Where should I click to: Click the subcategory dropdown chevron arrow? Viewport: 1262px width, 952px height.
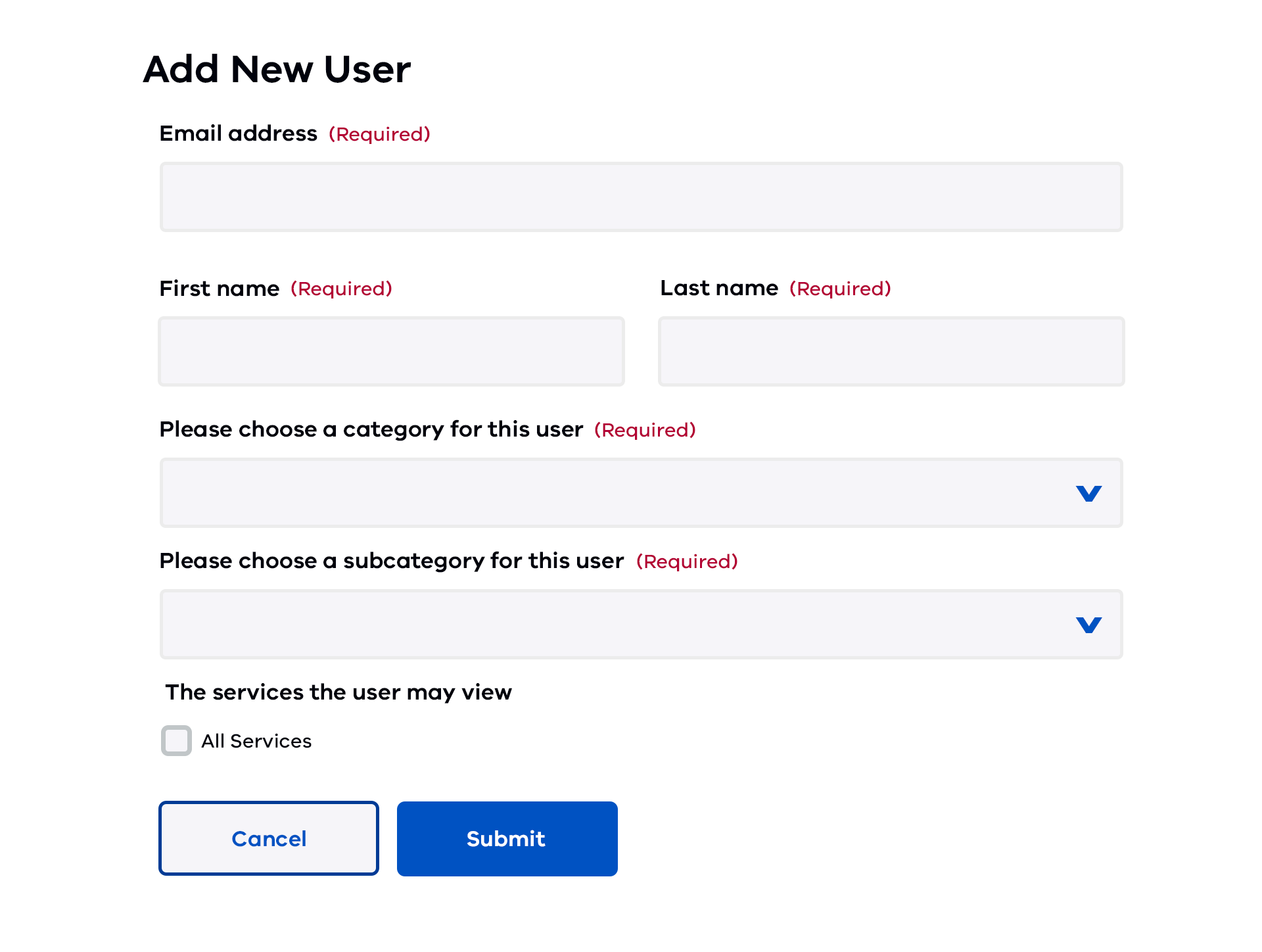pyautogui.click(x=1088, y=625)
